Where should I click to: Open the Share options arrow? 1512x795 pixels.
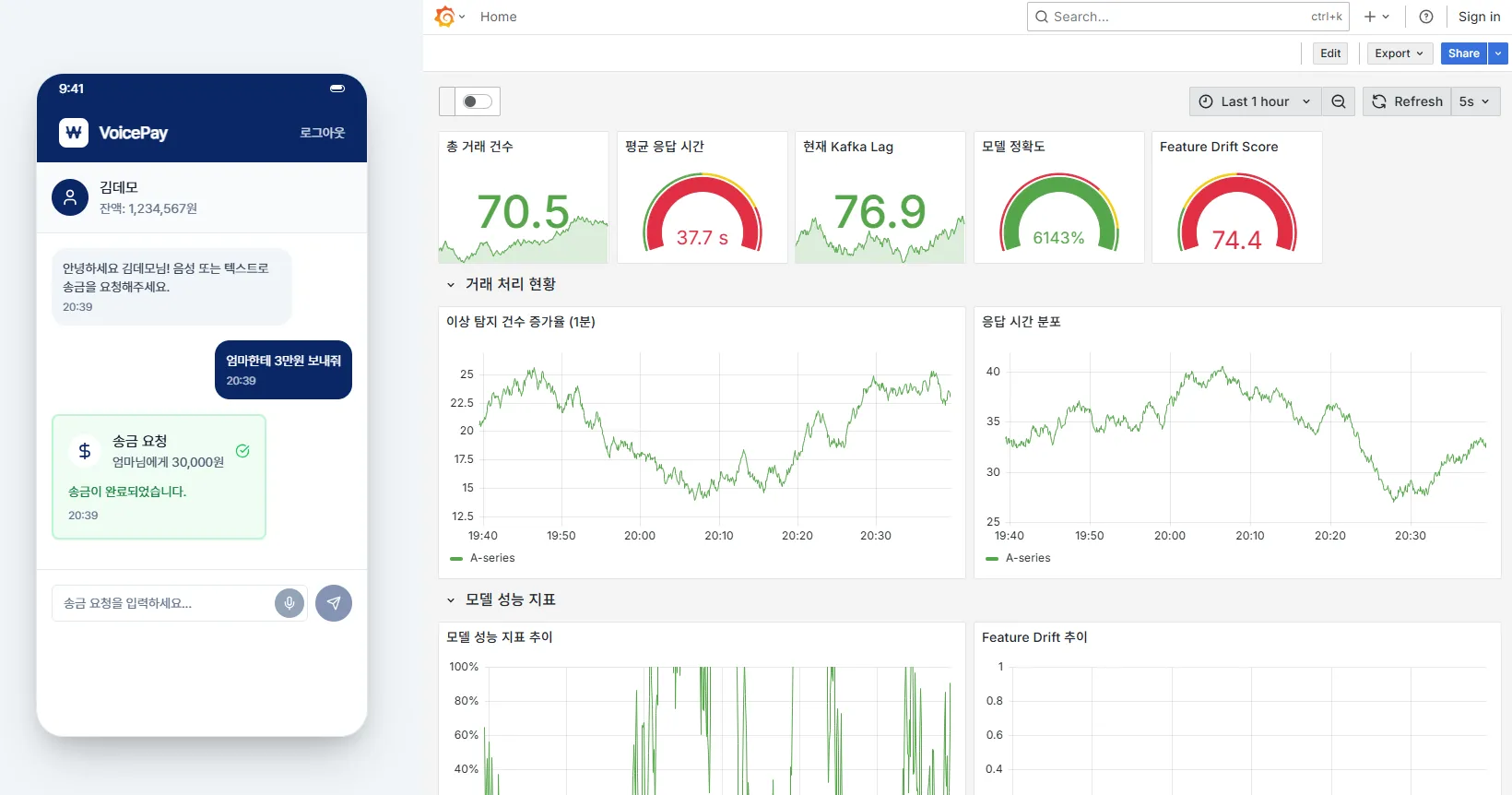click(1498, 53)
